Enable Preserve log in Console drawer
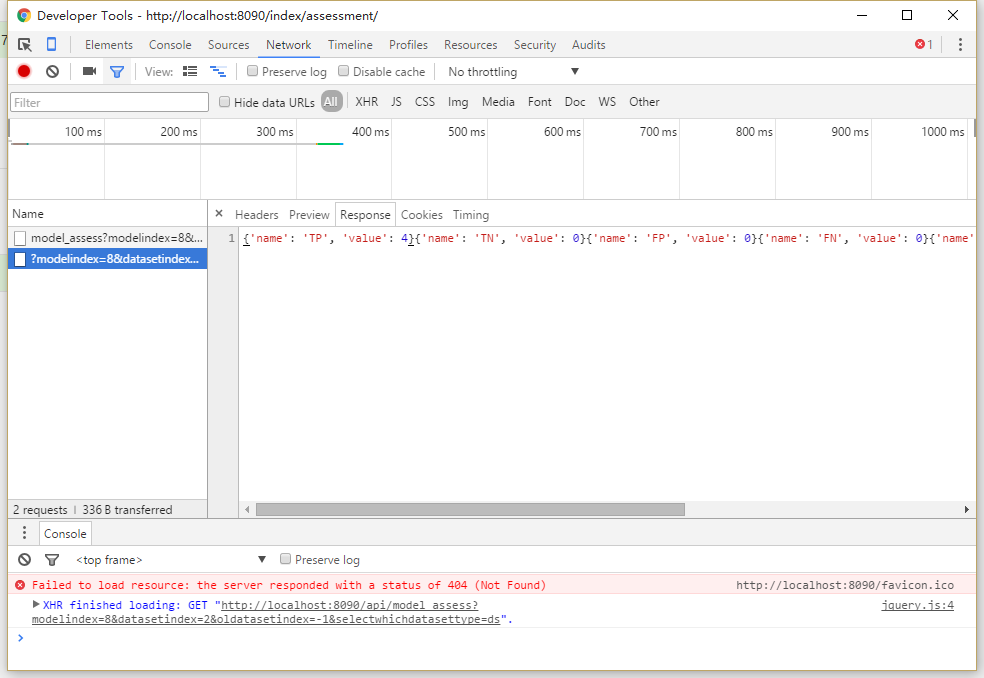Screen dimensions: 984x678 tap(286, 559)
